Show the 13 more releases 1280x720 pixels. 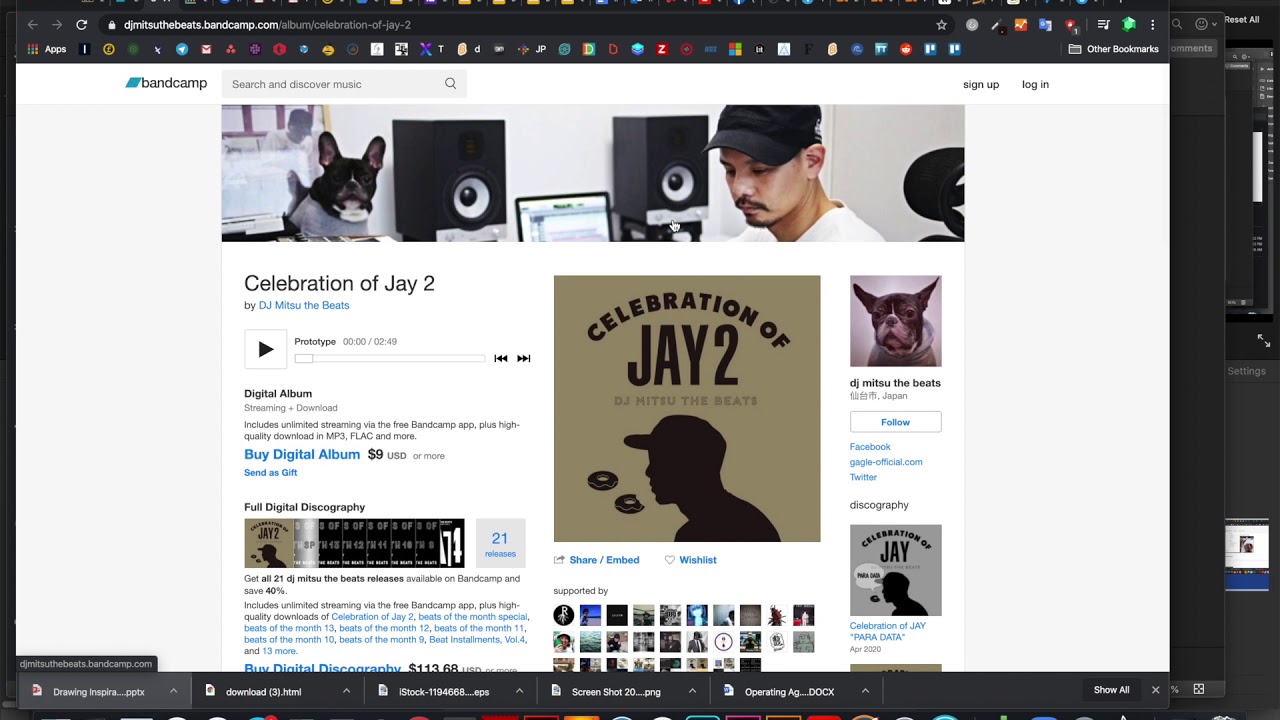[x=279, y=651]
